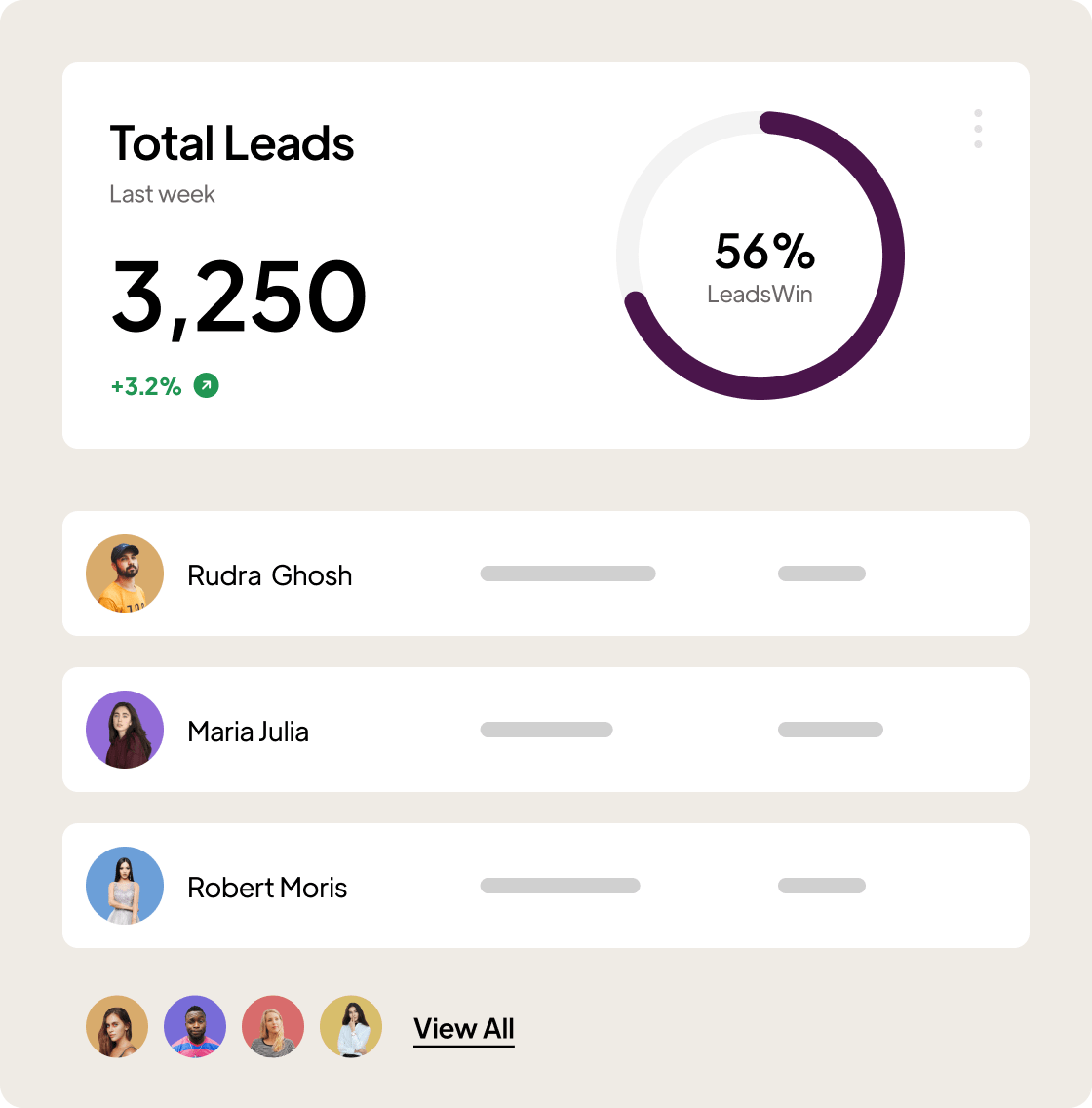Select the red-background blonde woman avatar
This screenshot has width=1092, height=1108.
point(273,1027)
